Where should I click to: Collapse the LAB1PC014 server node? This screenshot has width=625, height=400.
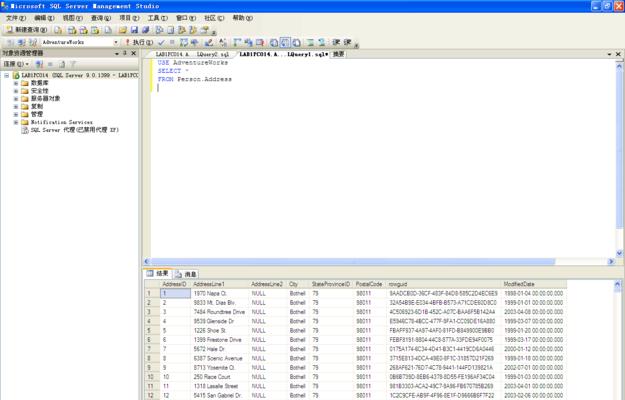click(x=6, y=75)
